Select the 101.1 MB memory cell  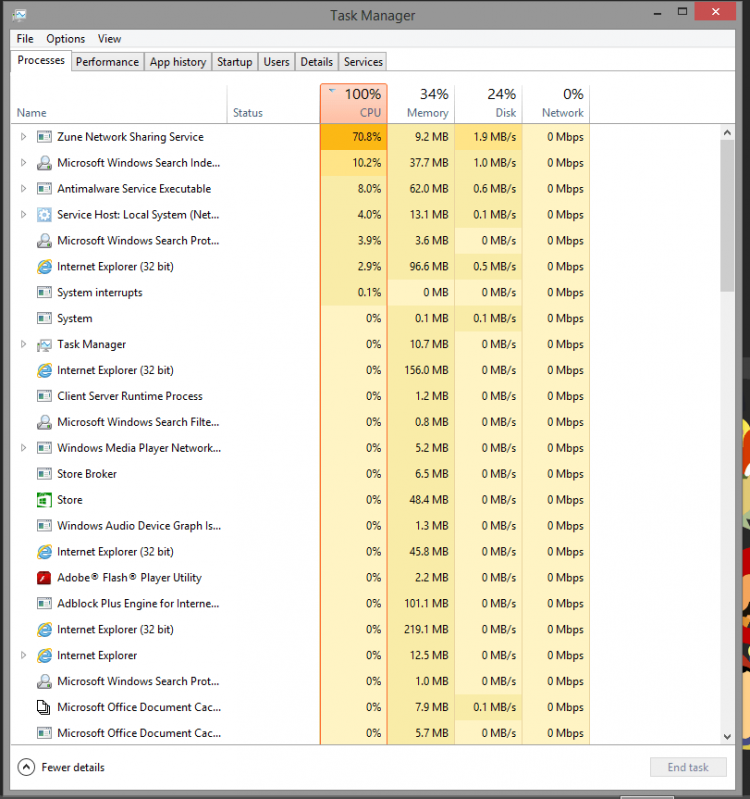pyautogui.click(x=421, y=603)
